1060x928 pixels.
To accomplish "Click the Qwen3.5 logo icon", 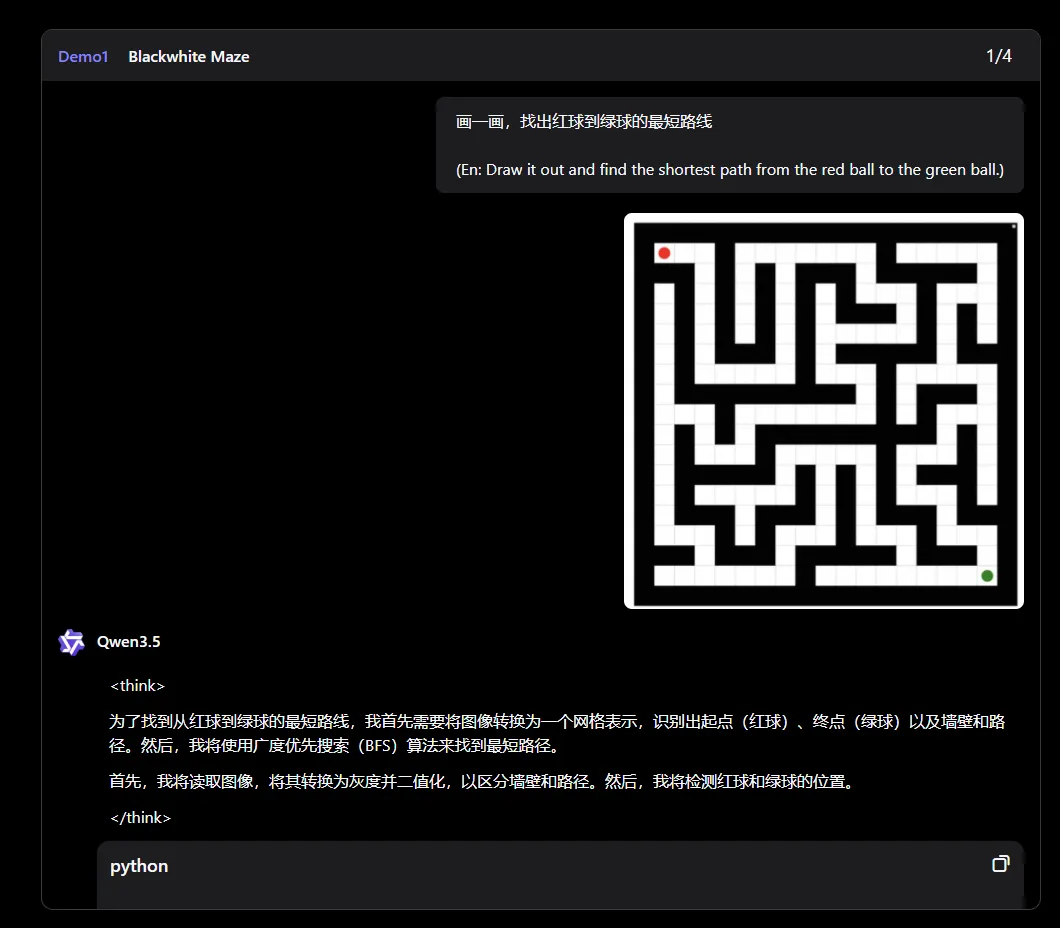I will tap(71, 642).
